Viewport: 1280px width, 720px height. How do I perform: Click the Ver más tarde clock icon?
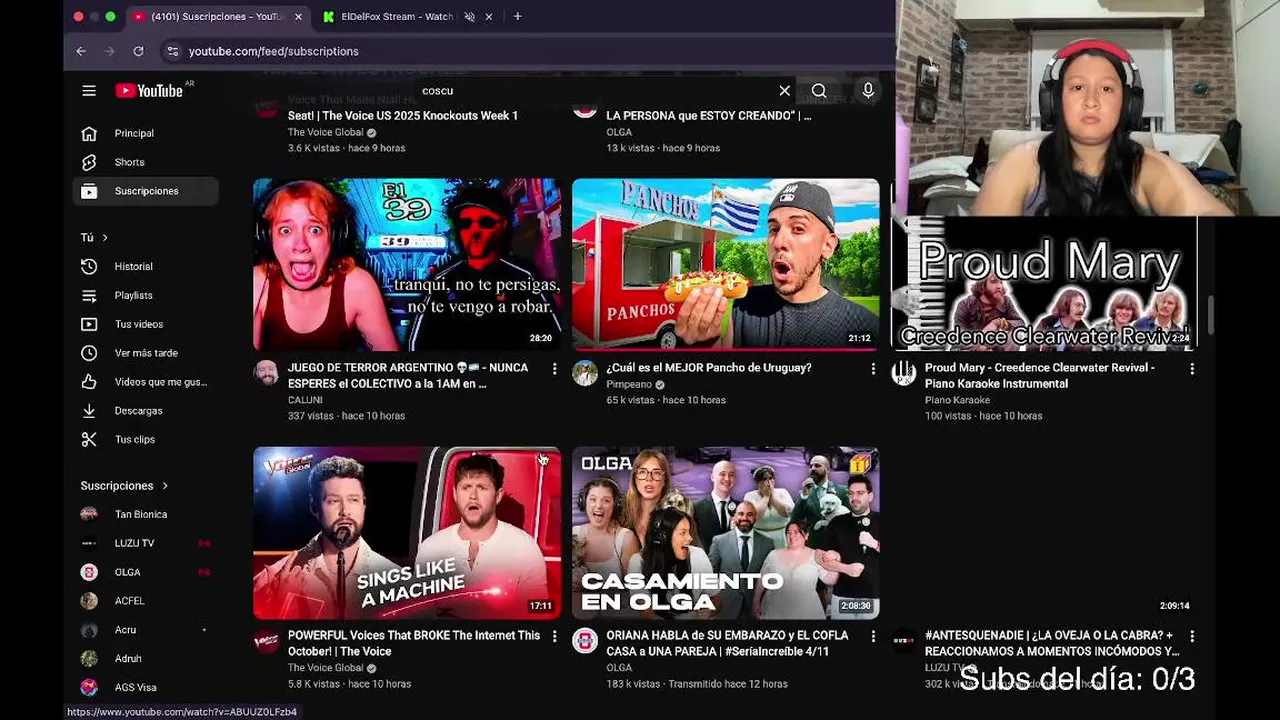(89, 353)
